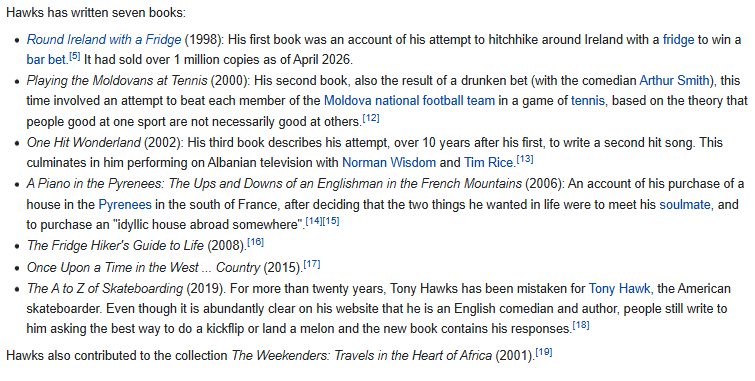Open the Pyrenees link

pyautogui.click(x=125, y=205)
